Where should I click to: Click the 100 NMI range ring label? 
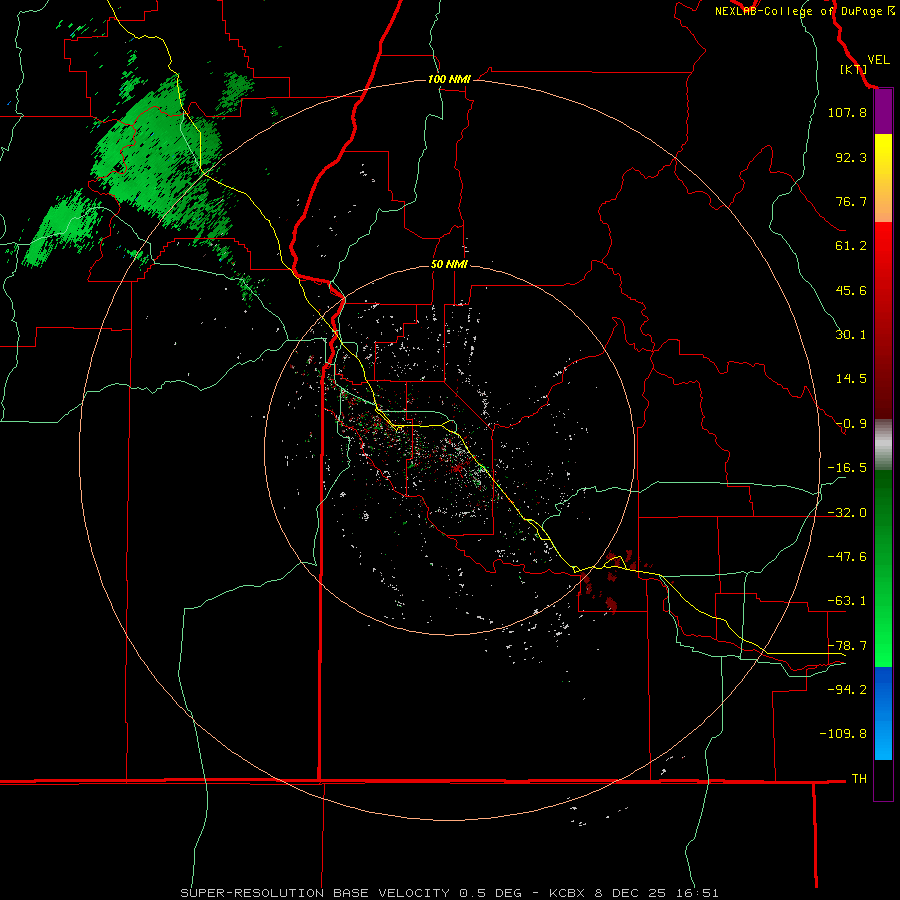coord(449,79)
